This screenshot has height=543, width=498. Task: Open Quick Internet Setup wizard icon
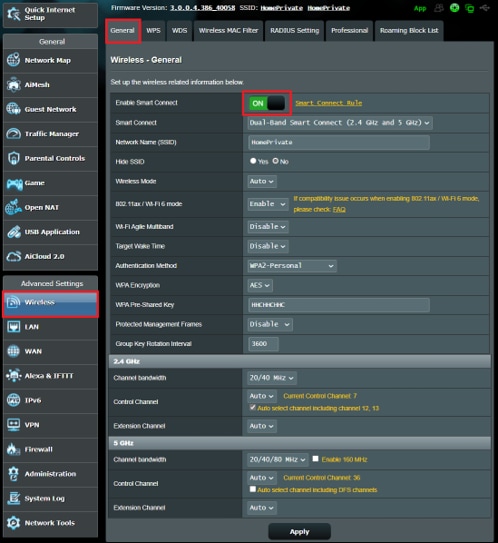(x=14, y=14)
